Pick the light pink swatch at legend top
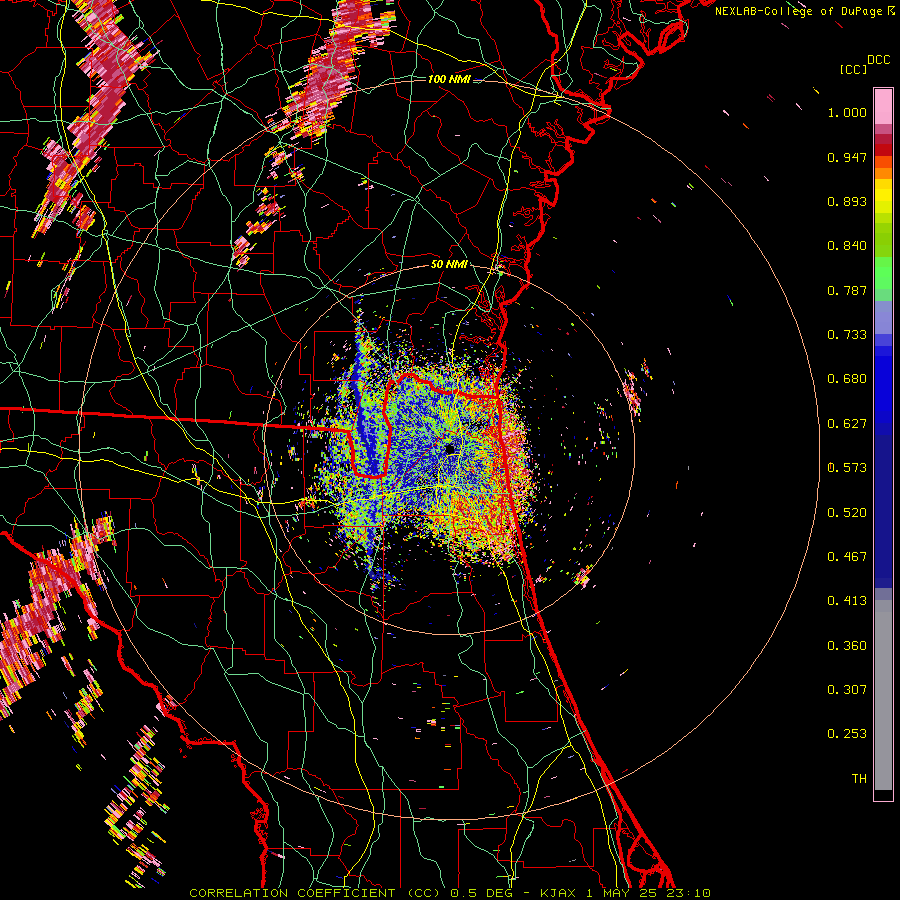Viewport: 900px width, 900px height. tap(883, 106)
